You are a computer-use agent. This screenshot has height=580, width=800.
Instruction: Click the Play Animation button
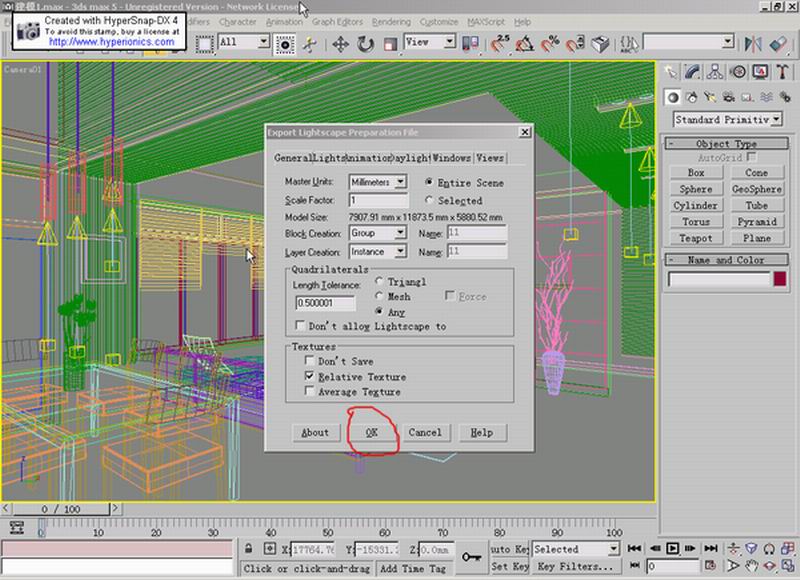point(673,549)
